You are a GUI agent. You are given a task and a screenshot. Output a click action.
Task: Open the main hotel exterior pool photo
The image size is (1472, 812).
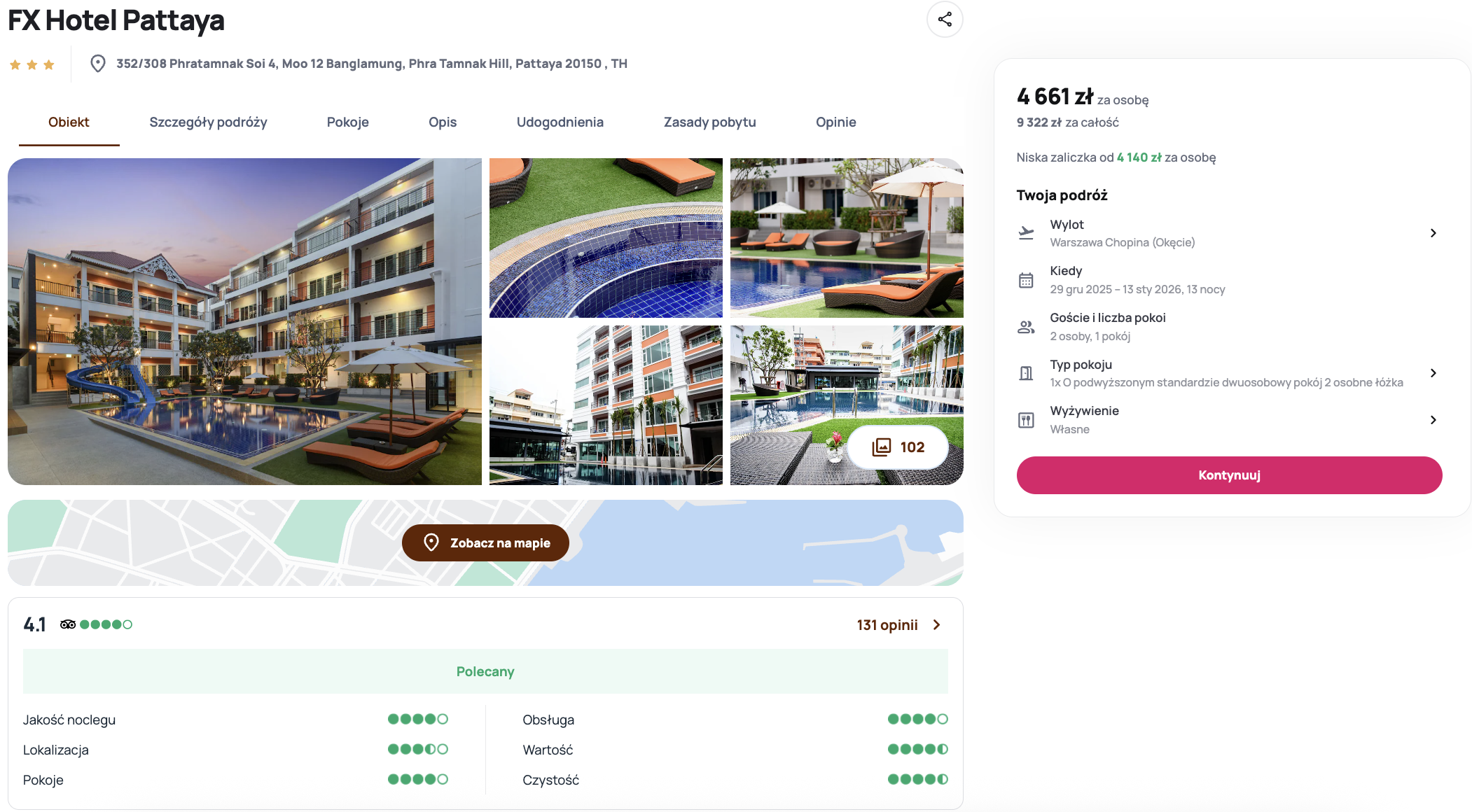244,321
